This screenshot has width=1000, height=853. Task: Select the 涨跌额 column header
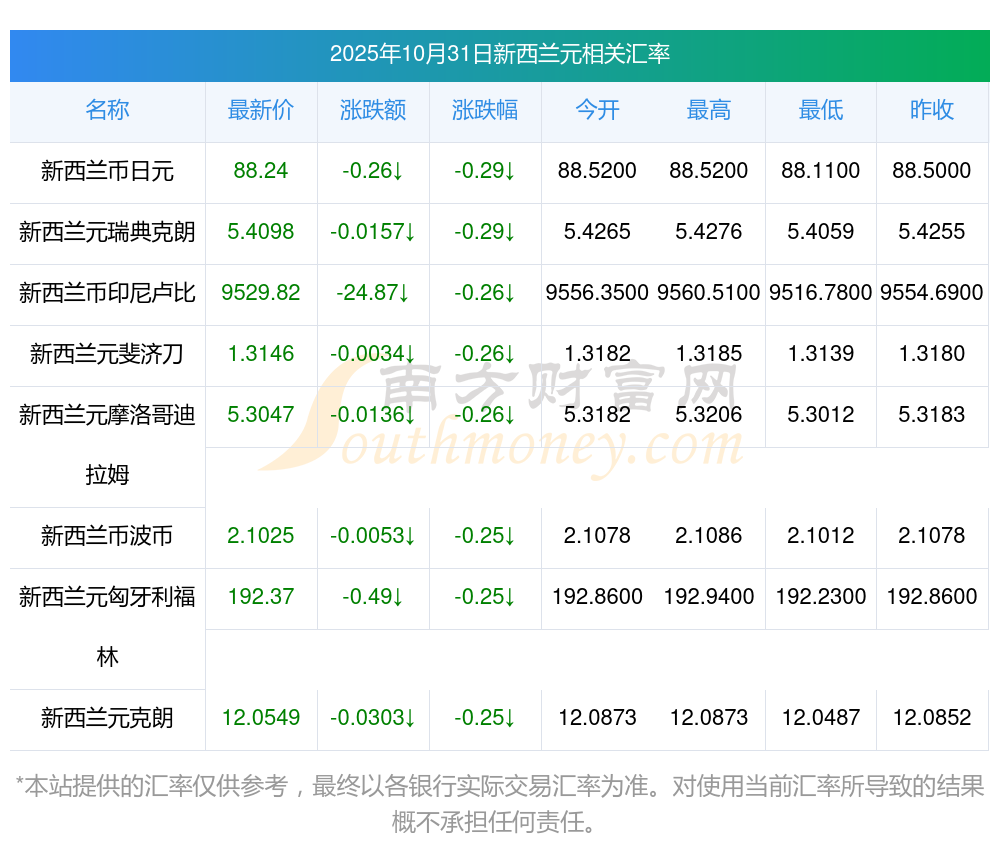[x=373, y=110]
